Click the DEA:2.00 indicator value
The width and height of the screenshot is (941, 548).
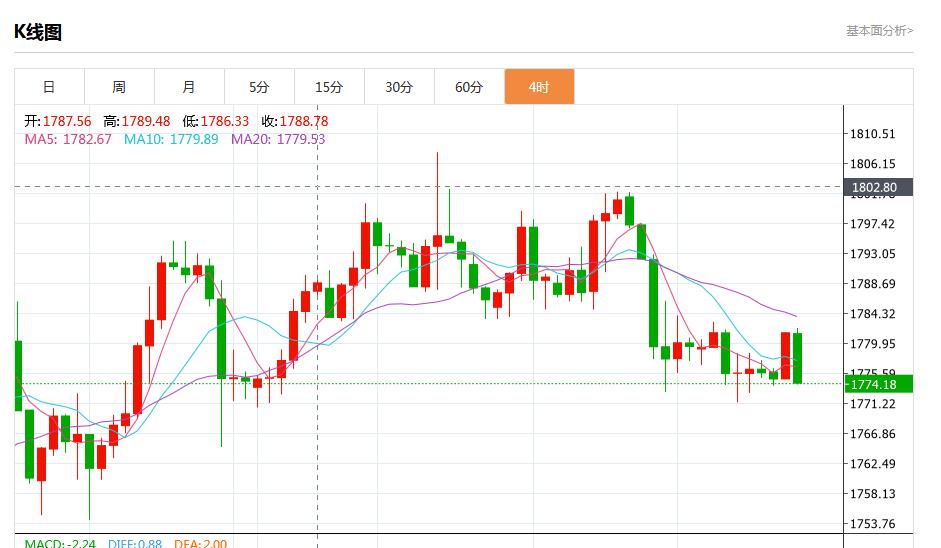click(200, 543)
